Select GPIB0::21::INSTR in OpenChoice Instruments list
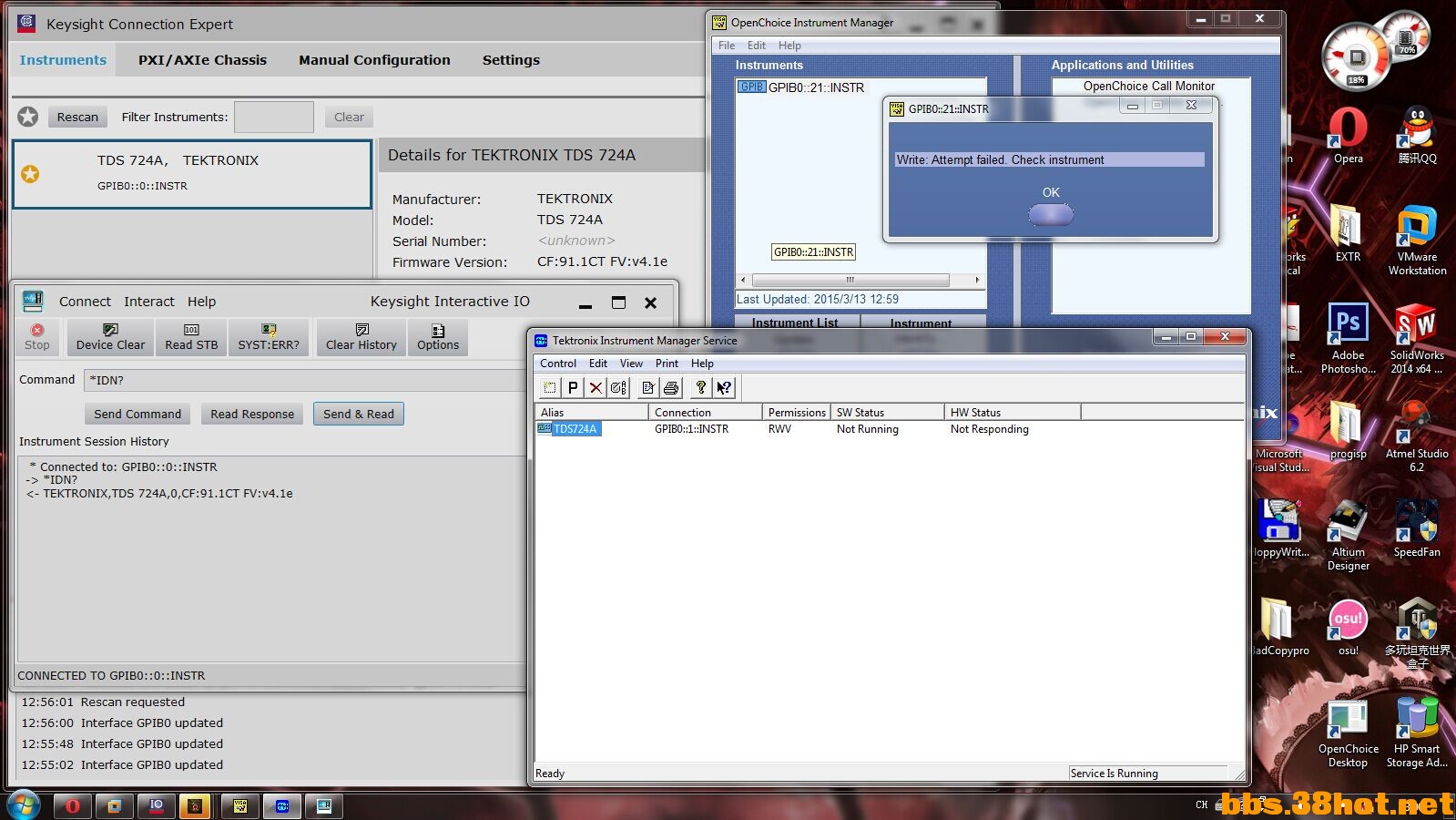The width and height of the screenshot is (1456, 820). 816,87
